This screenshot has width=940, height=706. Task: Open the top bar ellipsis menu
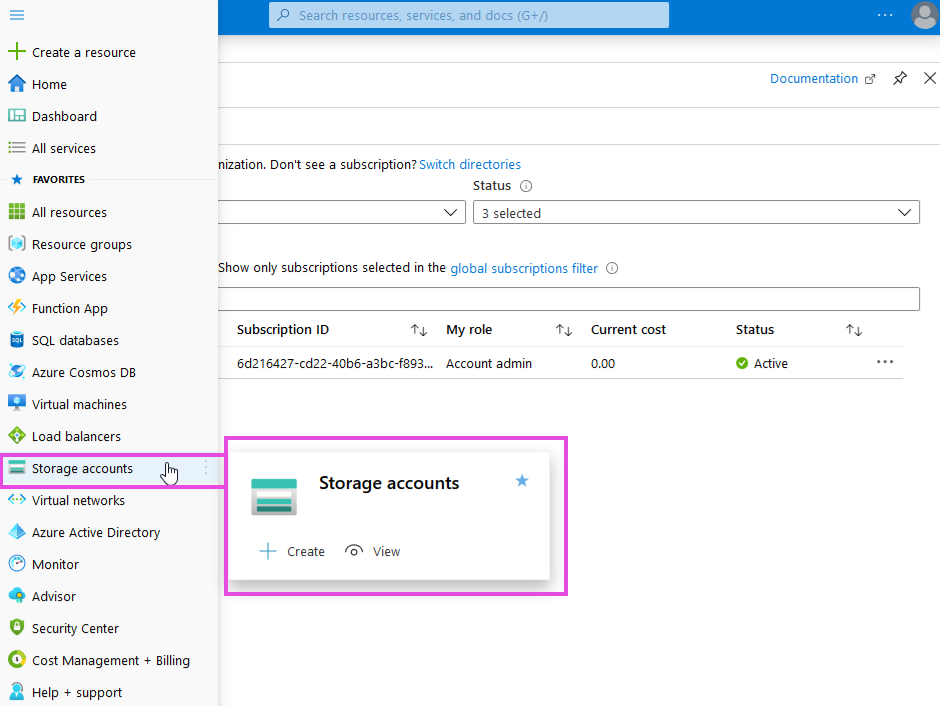[885, 15]
